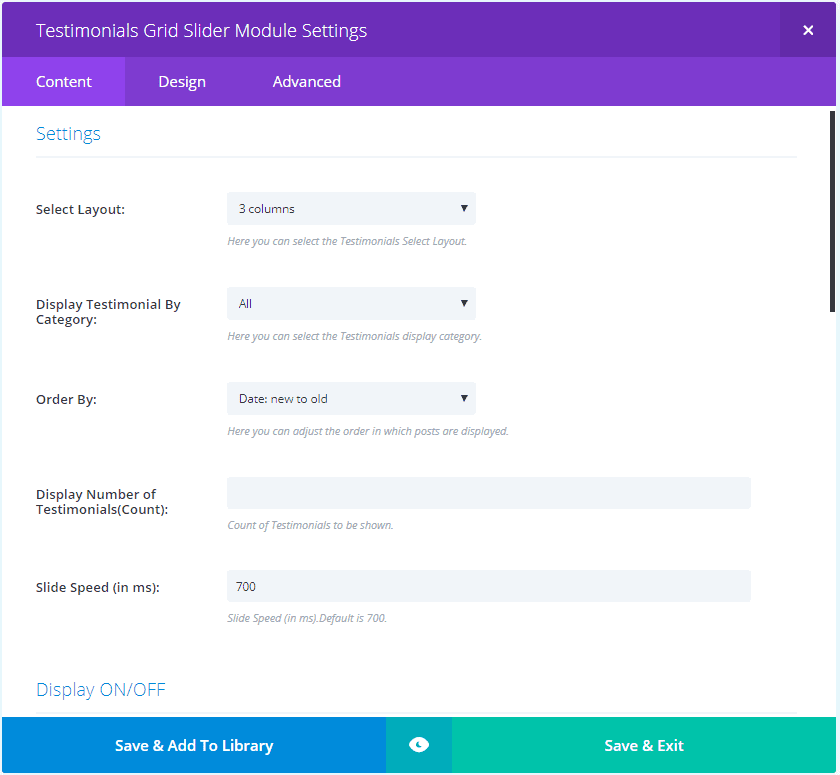The image size is (840, 775).
Task: Switch to the Content tab
Action: coord(64,82)
